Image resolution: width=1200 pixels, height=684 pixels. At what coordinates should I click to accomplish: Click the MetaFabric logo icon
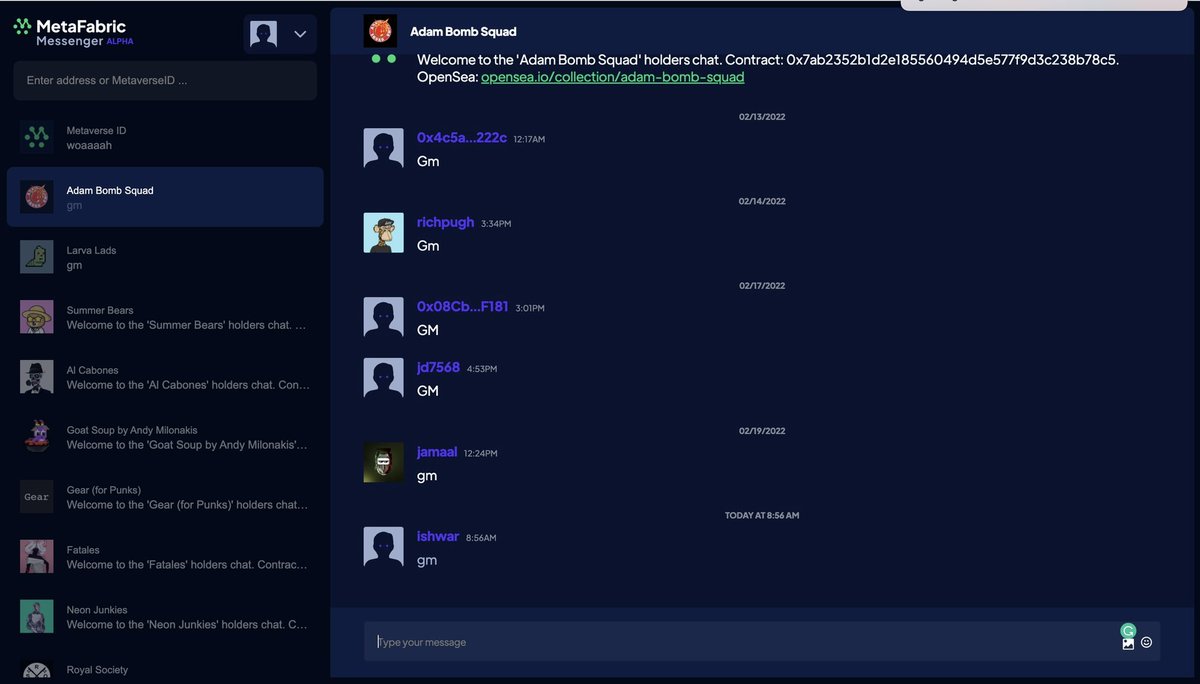22,27
